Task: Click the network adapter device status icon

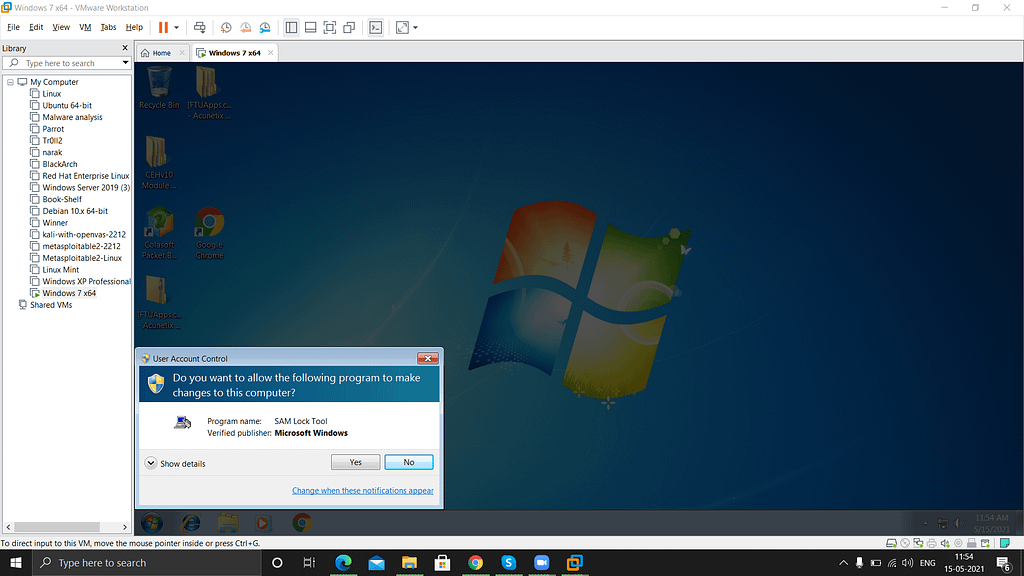Action: pyautogui.click(x=918, y=543)
